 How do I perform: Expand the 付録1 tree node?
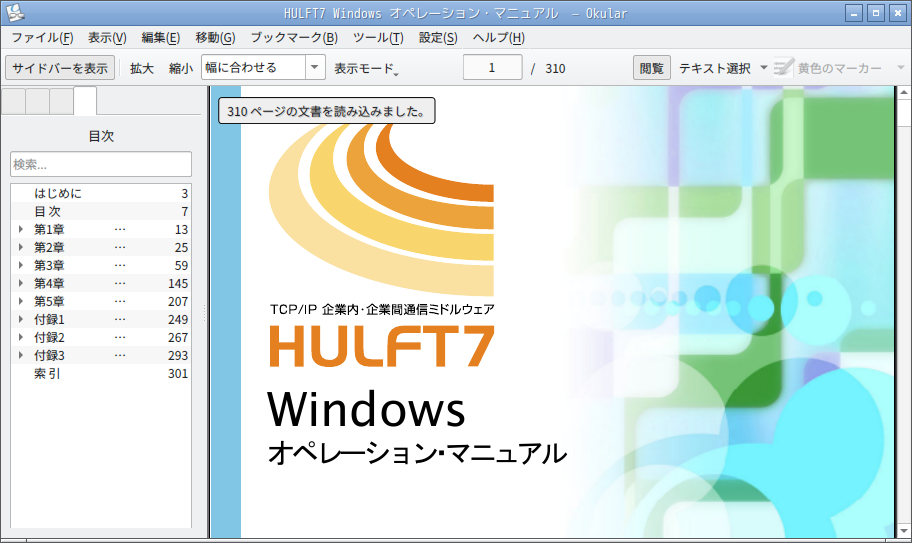pos(21,319)
